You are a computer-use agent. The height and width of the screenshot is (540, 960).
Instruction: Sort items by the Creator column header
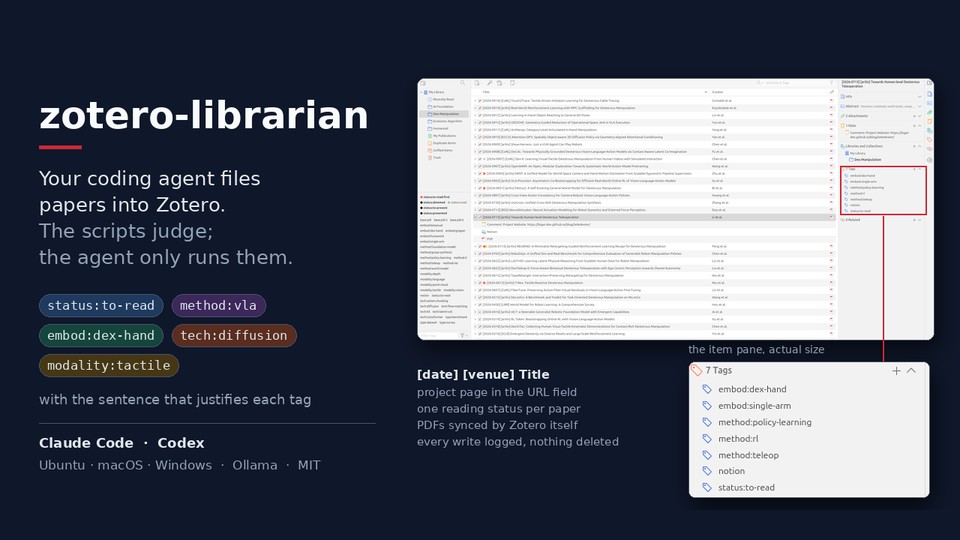tap(718, 92)
